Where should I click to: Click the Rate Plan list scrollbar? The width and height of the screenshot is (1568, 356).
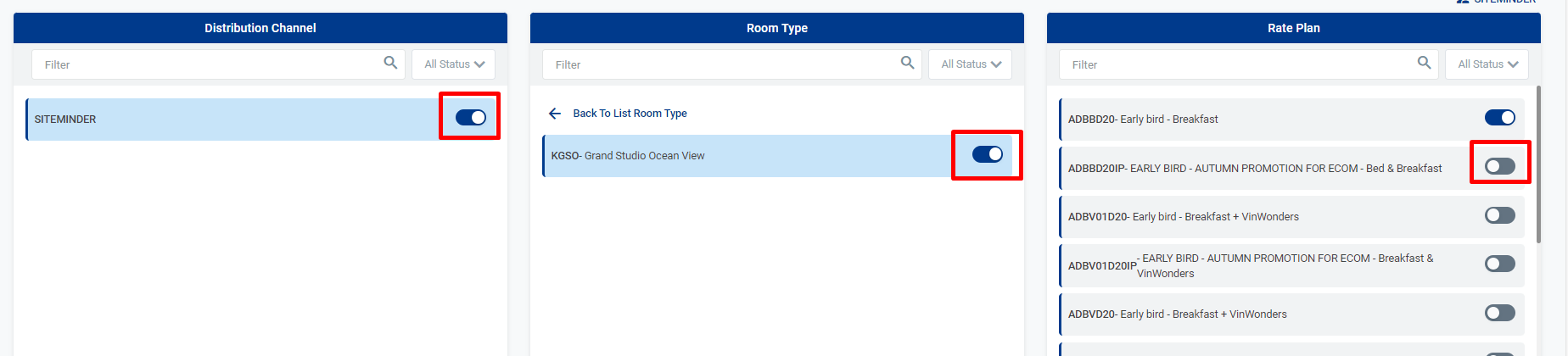tap(1538, 153)
